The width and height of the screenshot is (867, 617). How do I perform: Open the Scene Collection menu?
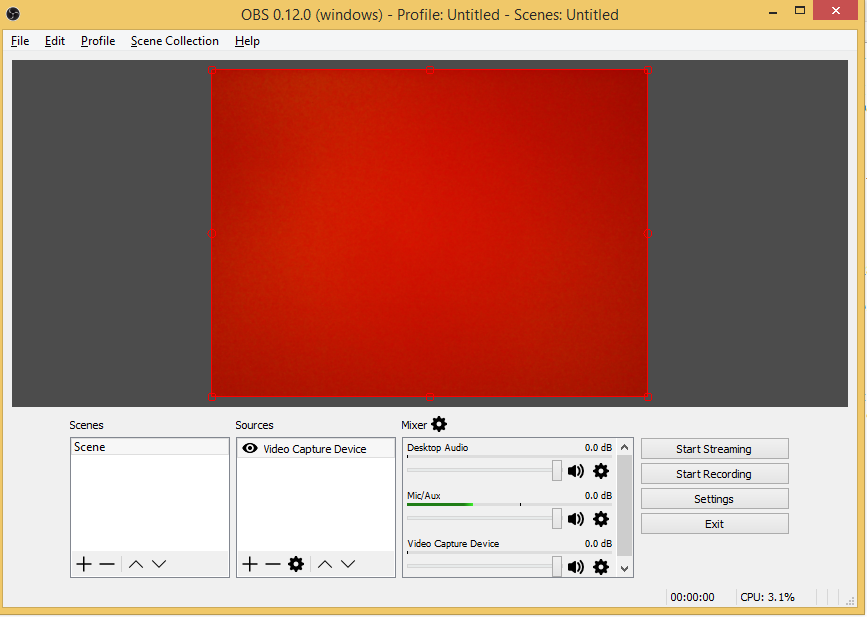click(175, 41)
